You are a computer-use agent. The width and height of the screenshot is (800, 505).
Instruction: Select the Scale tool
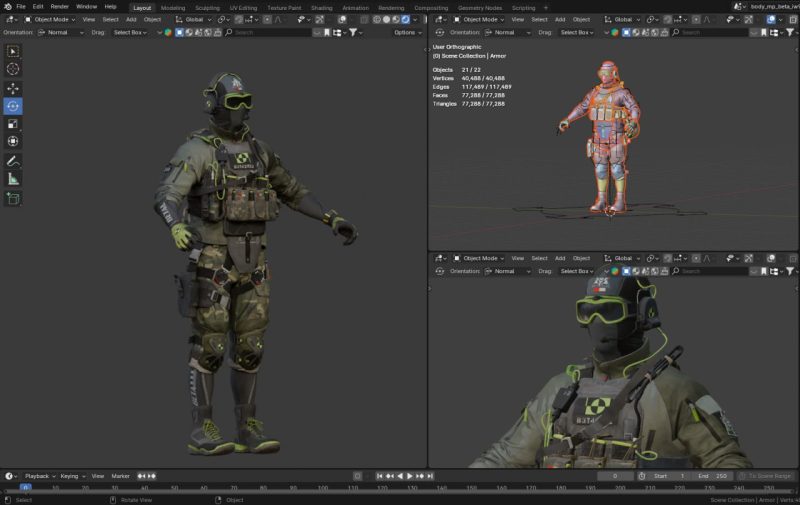(x=13, y=124)
